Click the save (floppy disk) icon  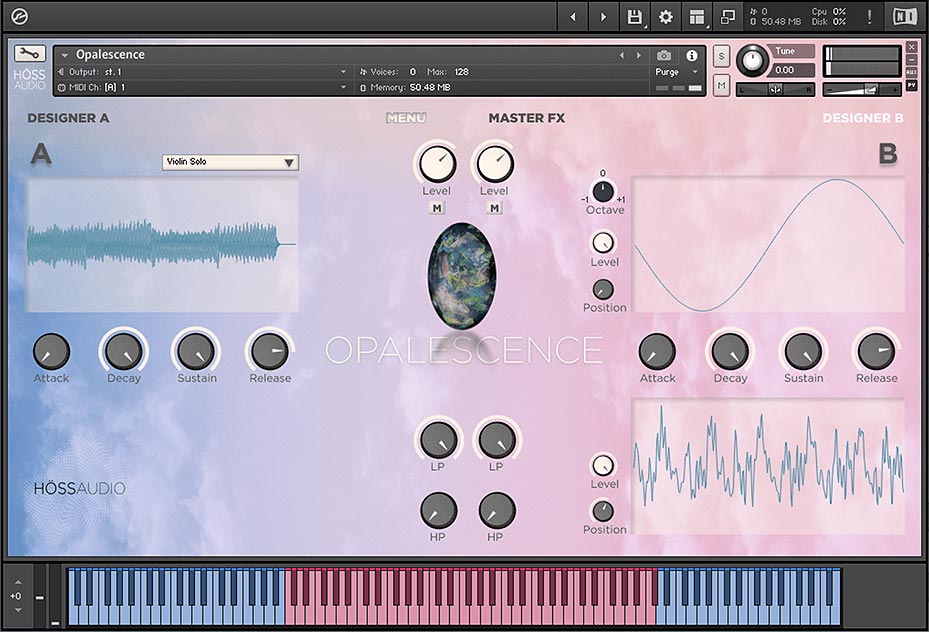pyautogui.click(x=635, y=15)
